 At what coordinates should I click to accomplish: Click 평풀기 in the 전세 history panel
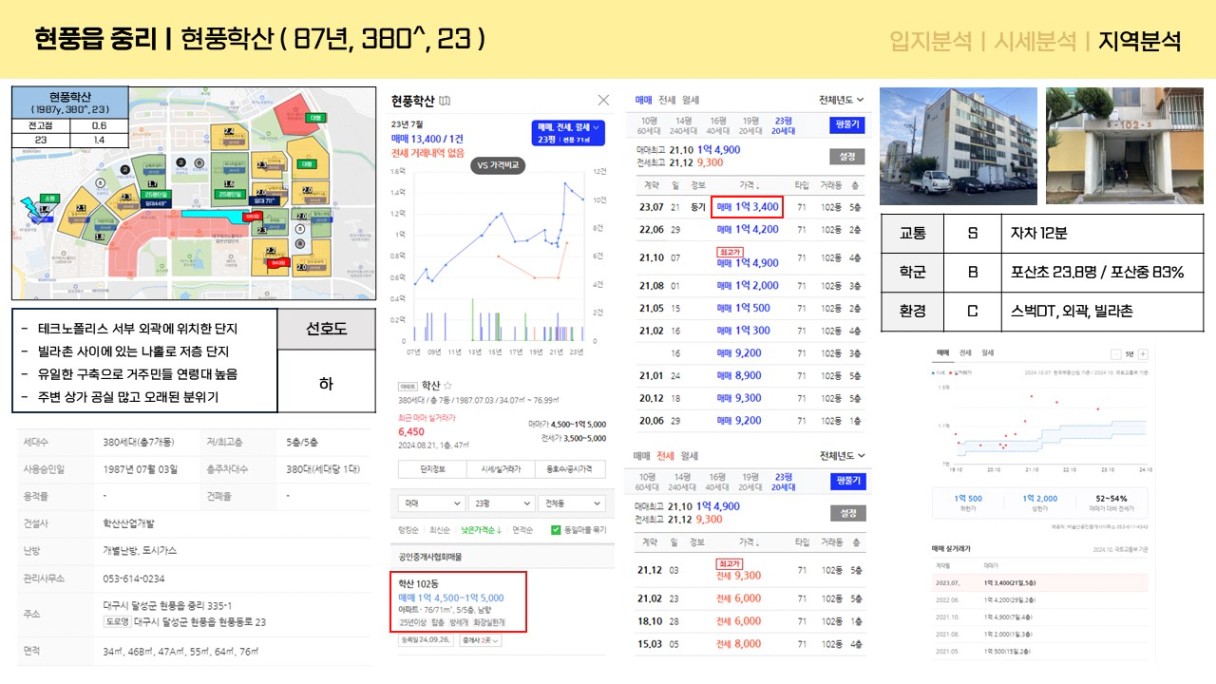tap(847, 481)
